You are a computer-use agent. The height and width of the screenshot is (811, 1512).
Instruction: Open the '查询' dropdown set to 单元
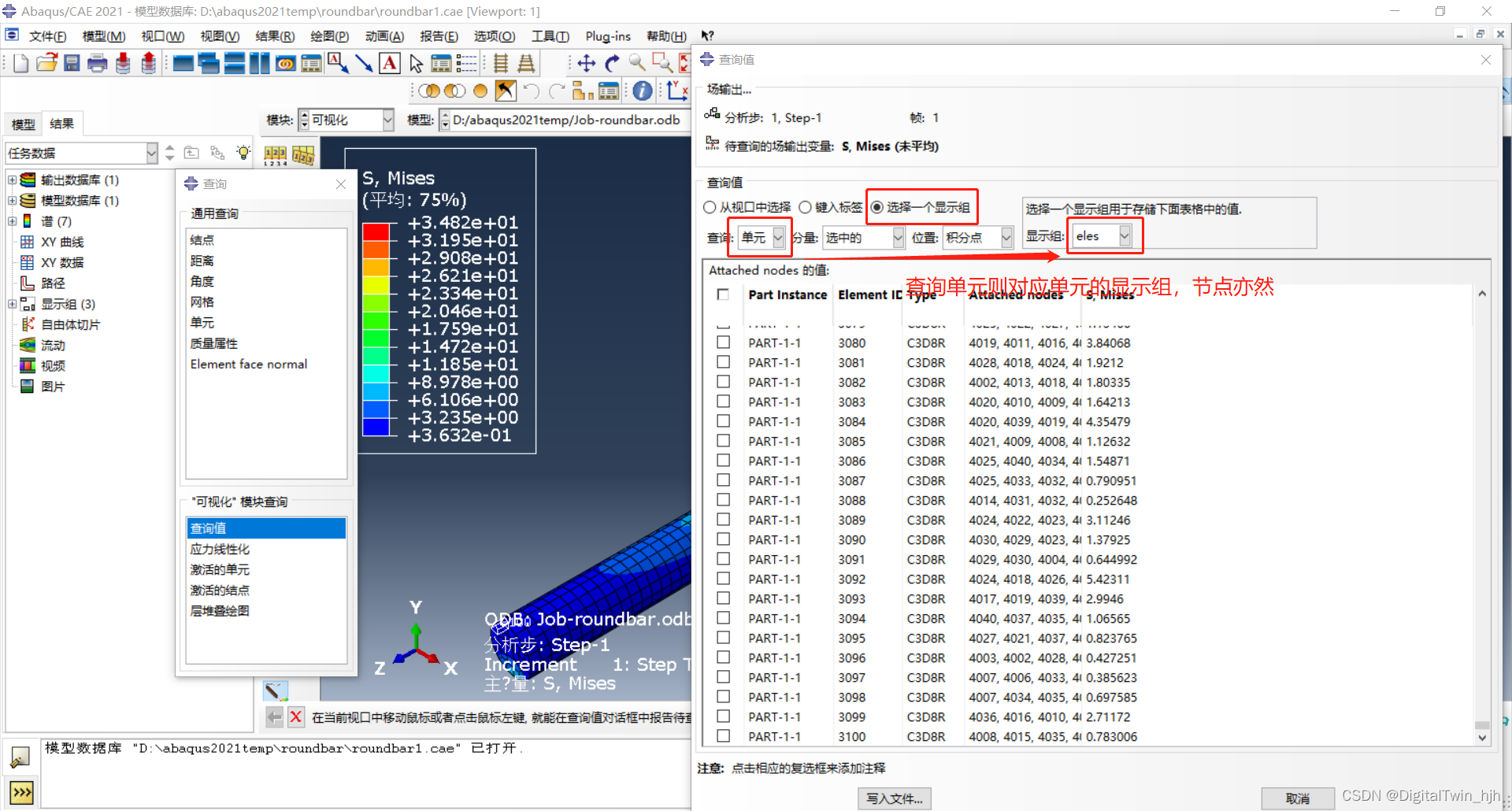pos(761,237)
